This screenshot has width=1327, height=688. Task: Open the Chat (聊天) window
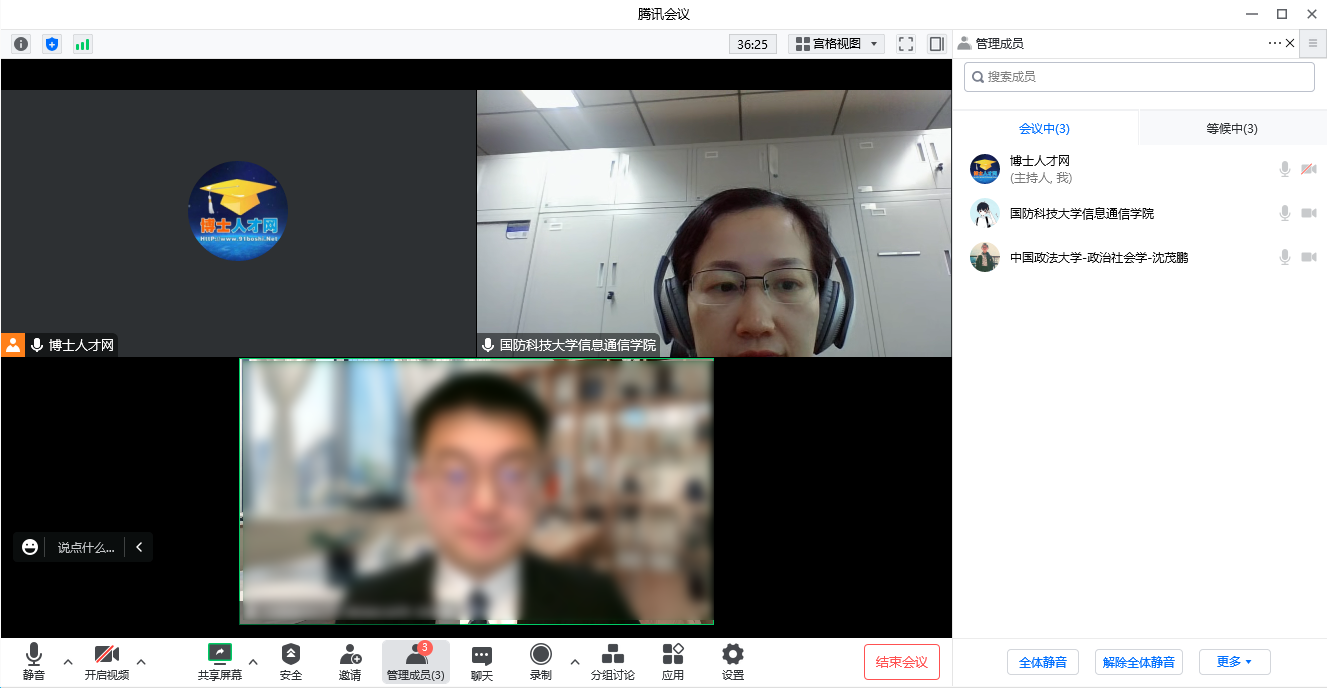click(482, 662)
